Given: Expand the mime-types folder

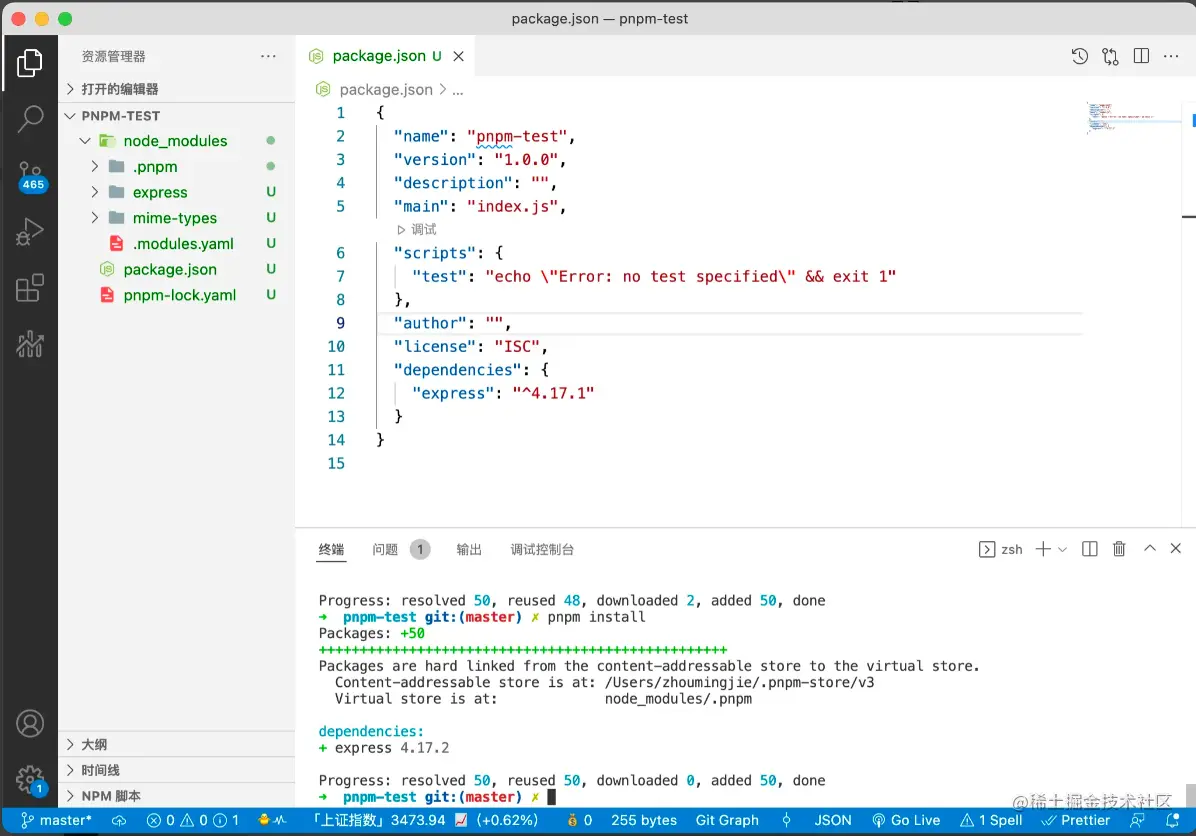Looking at the screenshot, I should tap(177, 218).
